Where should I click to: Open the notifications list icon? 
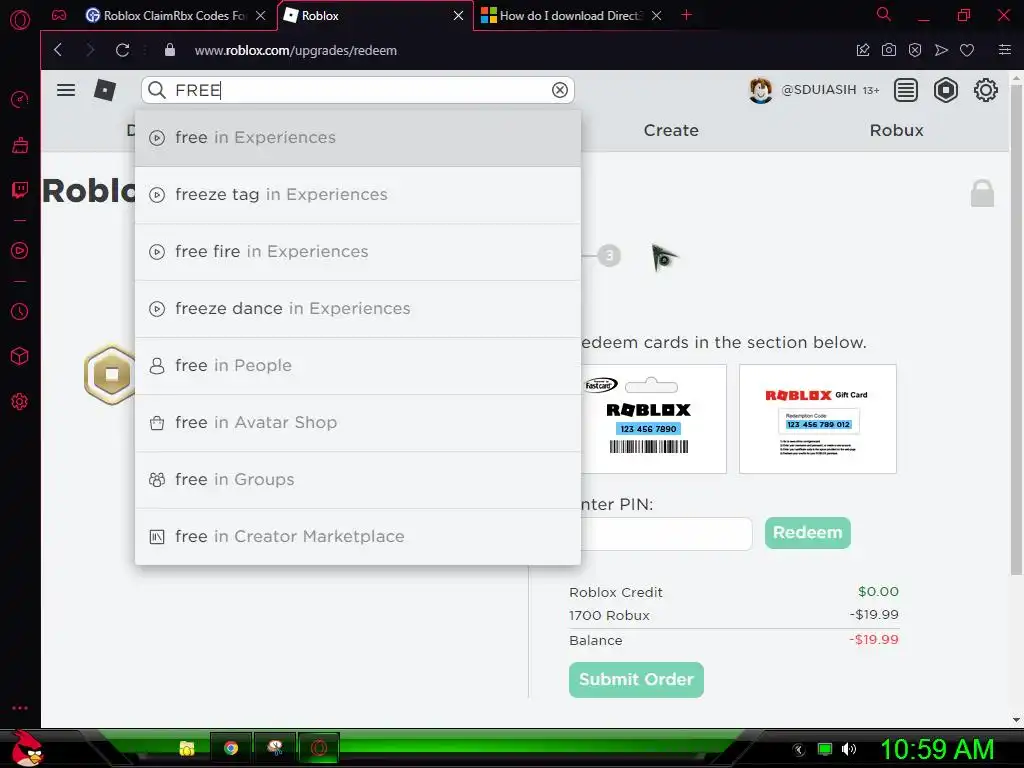(x=906, y=90)
